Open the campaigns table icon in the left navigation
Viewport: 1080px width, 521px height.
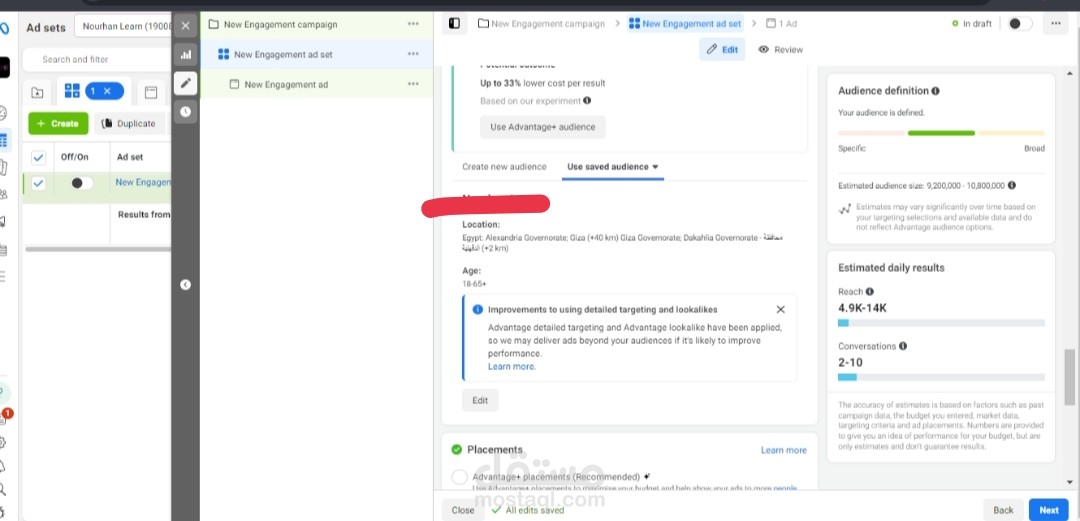coord(3,141)
